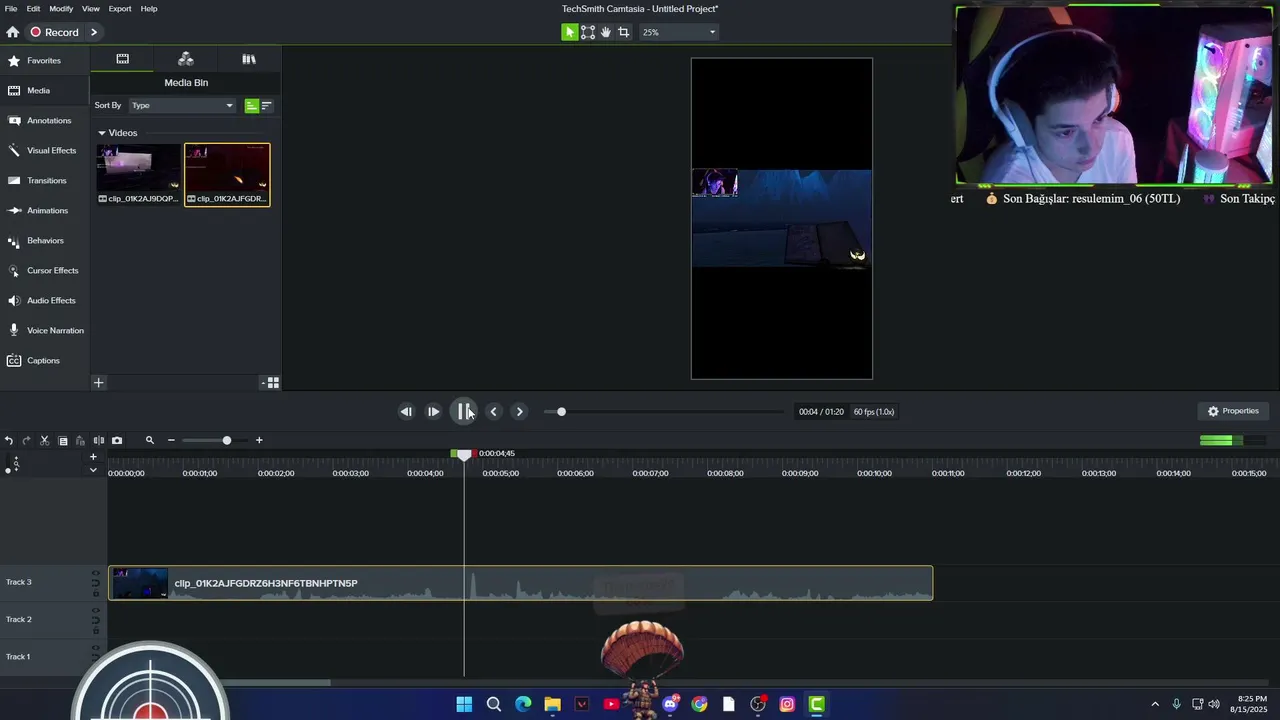
Task: Open the View menu
Action: (91, 8)
